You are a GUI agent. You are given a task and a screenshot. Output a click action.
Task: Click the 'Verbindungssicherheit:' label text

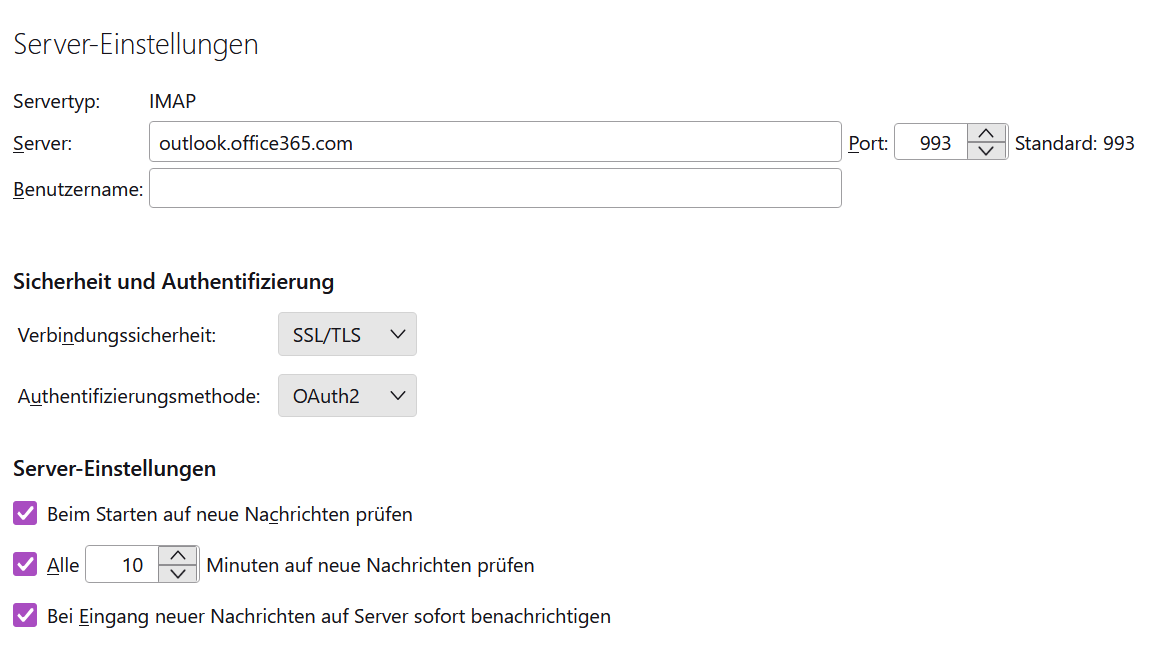[117, 336]
